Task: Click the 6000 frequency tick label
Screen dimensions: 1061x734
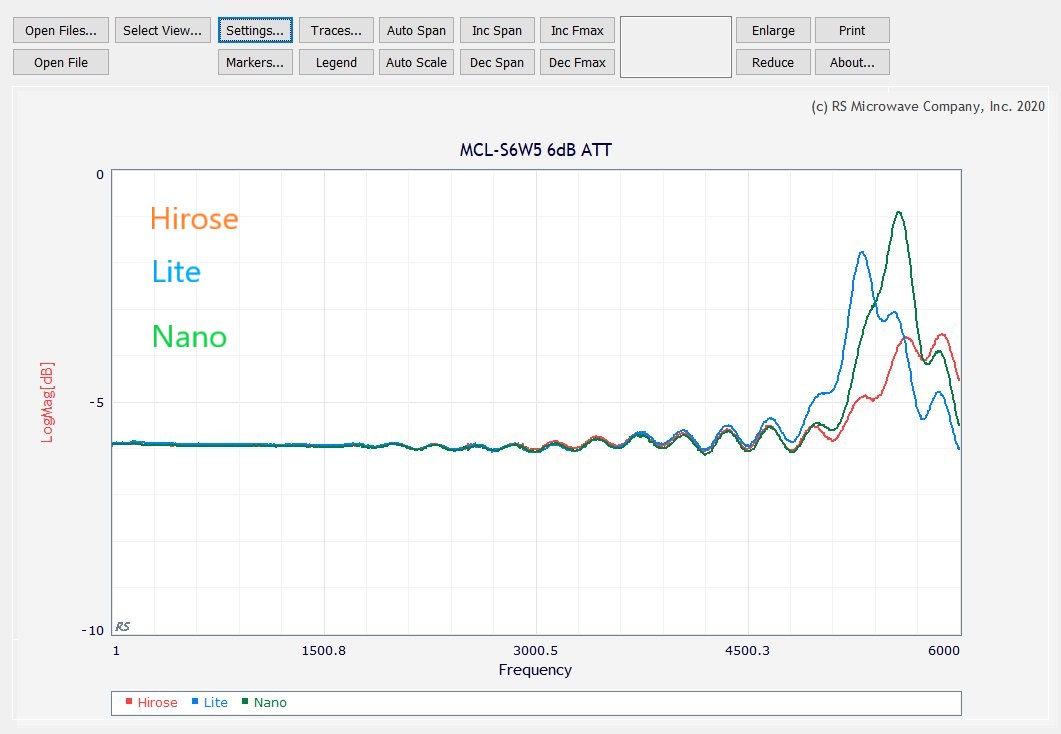Action: 943,651
